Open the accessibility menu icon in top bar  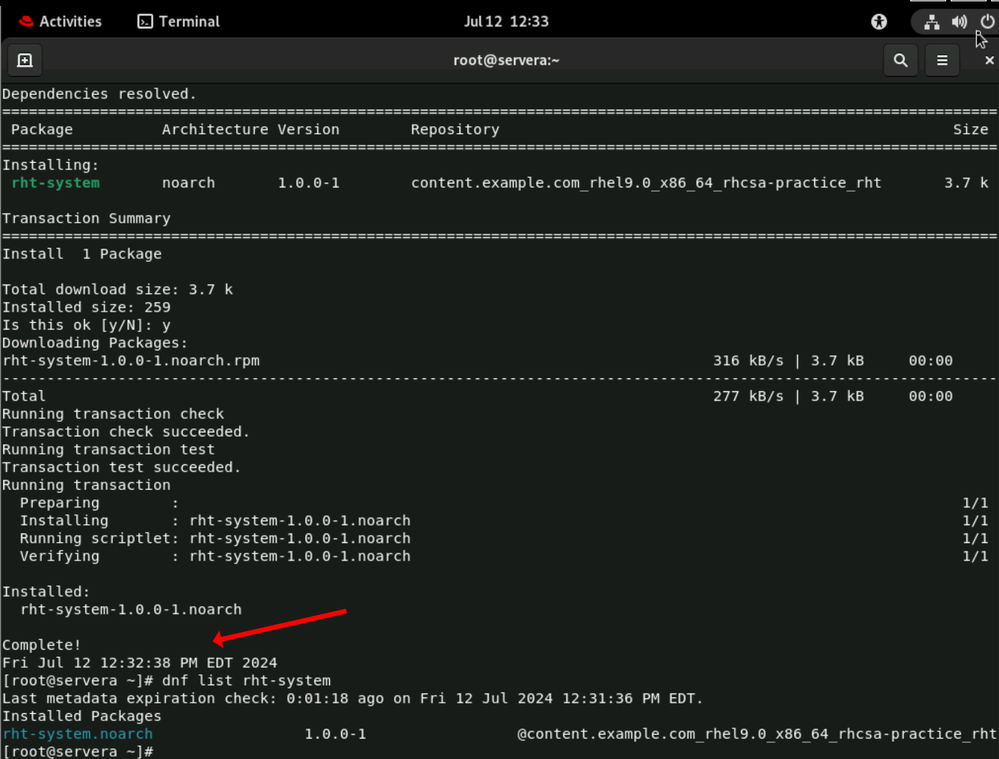[x=879, y=22]
